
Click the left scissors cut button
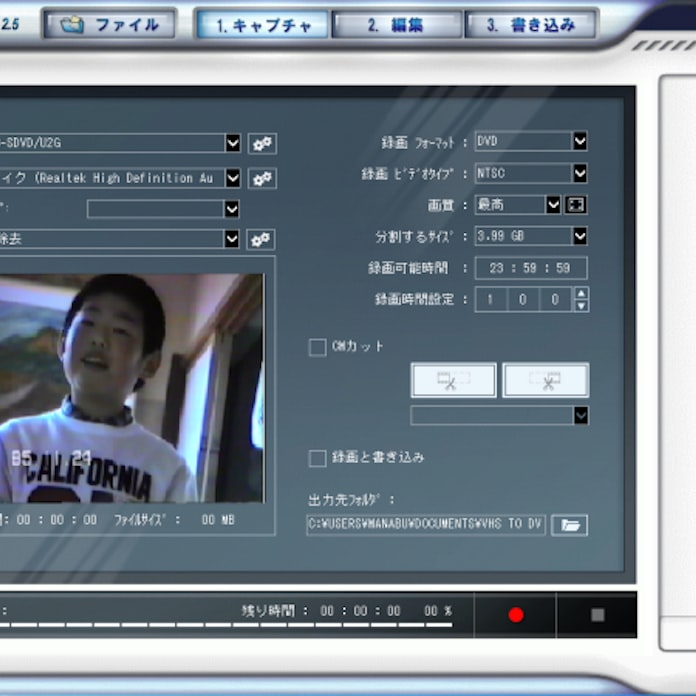pyautogui.click(x=453, y=380)
